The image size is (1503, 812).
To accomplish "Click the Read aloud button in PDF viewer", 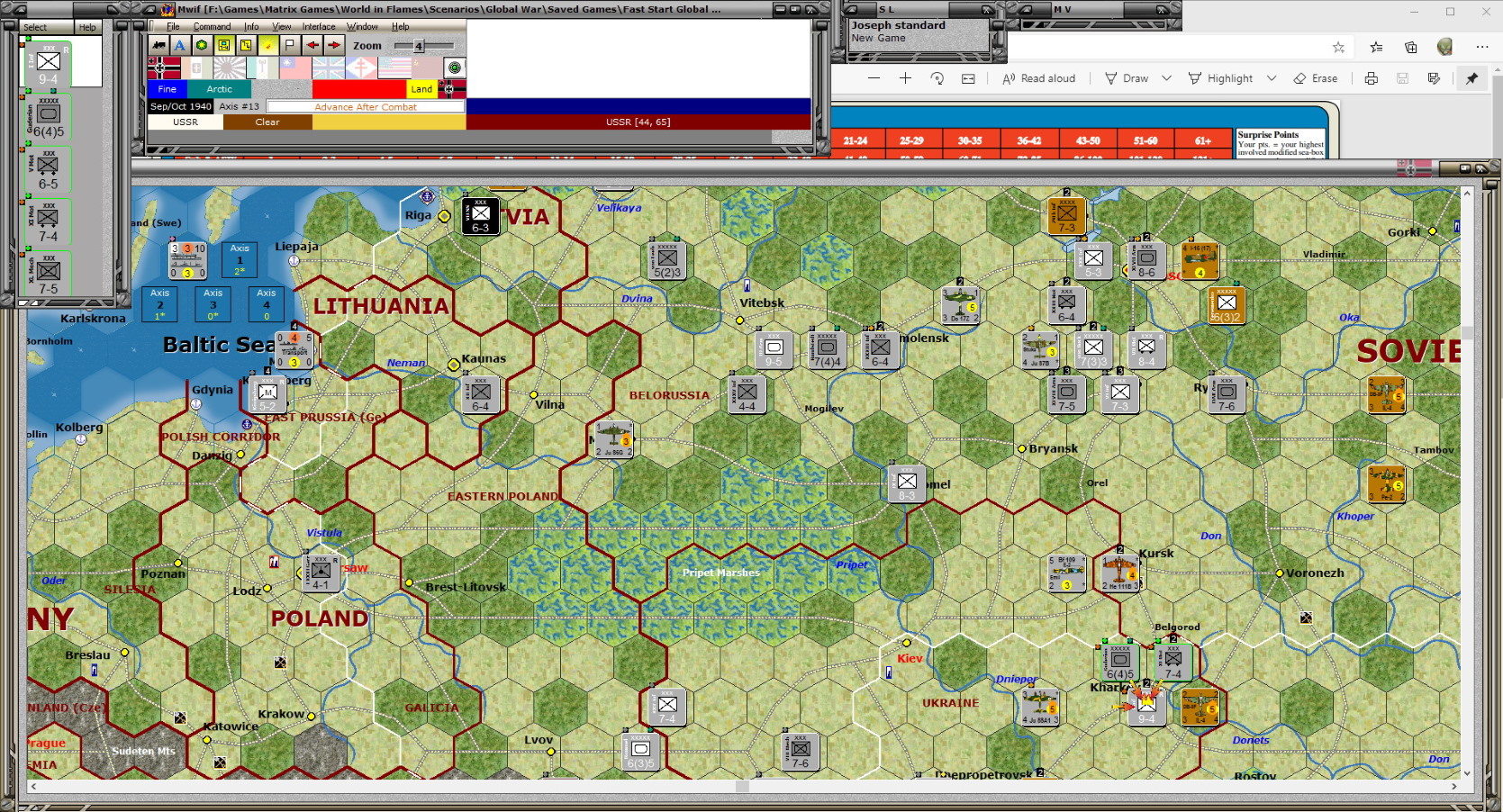I will [1039, 78].
